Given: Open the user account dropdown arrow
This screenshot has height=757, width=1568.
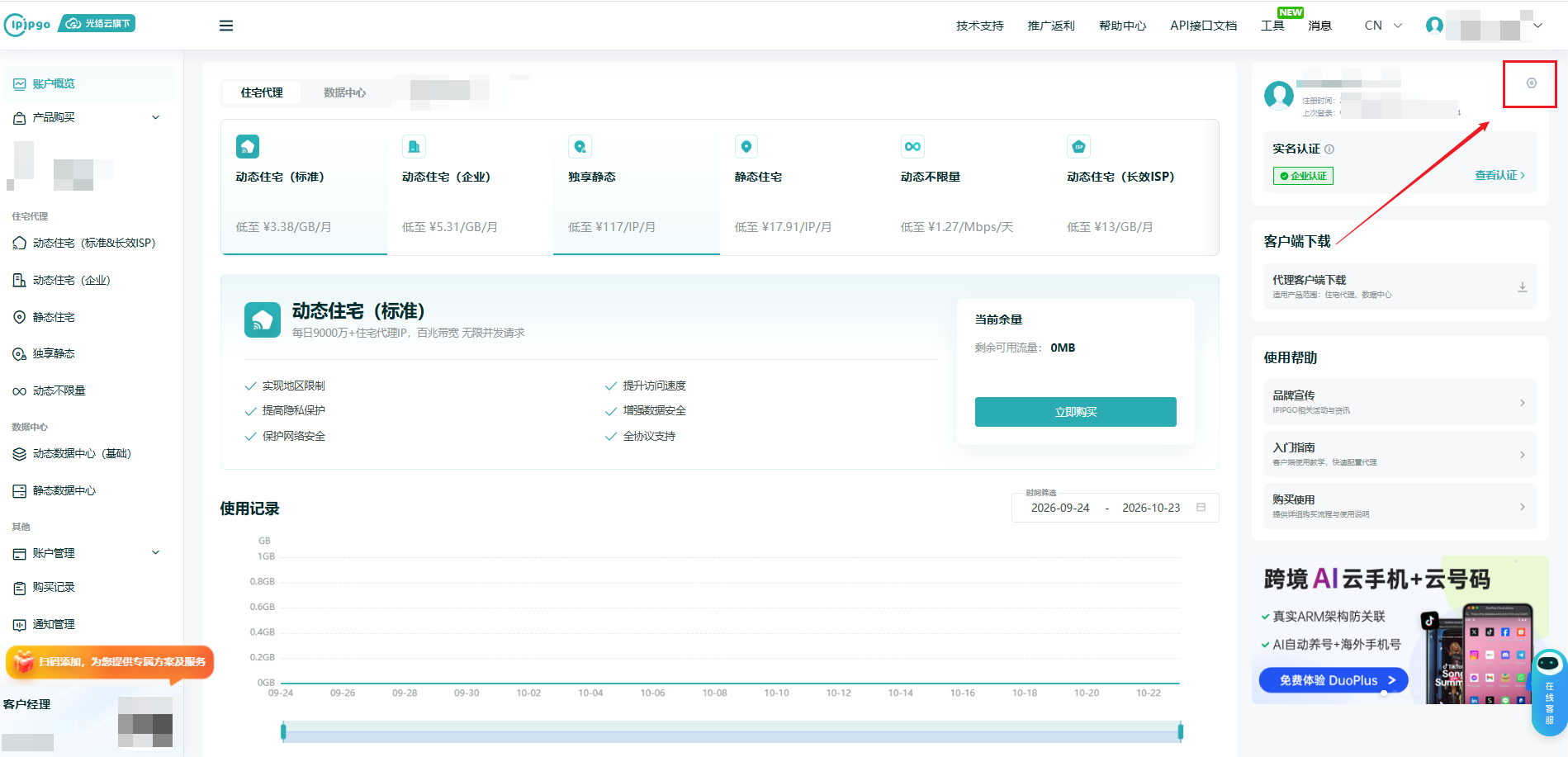Looking at the screenshot, I should tap(1537, 26).
